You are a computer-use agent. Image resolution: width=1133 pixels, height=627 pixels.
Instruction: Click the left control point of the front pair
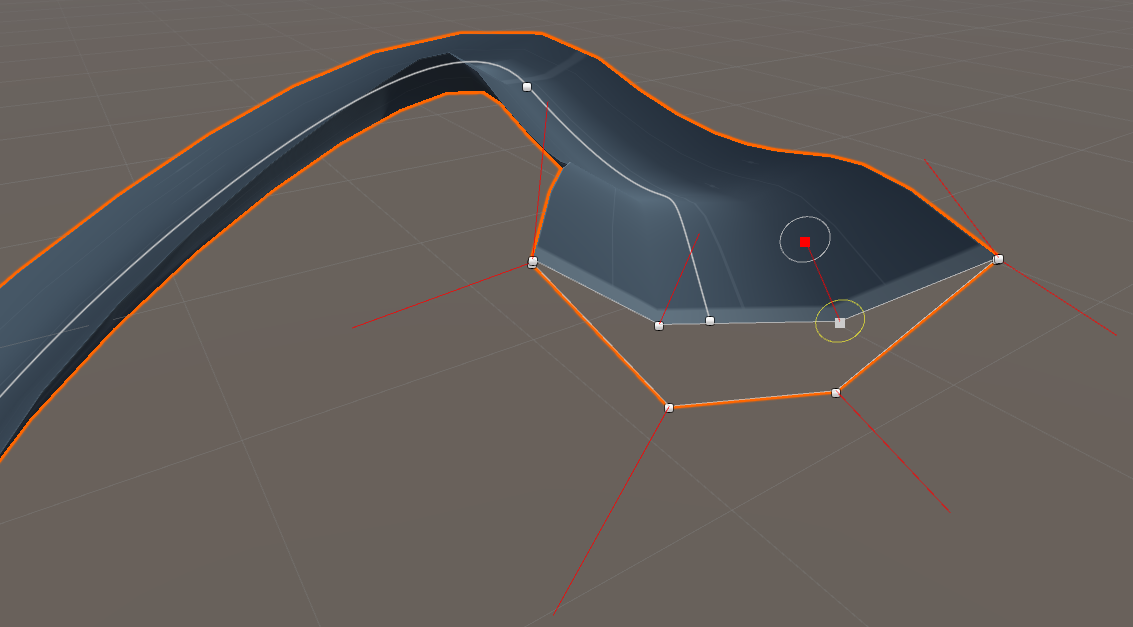(659, 323)
